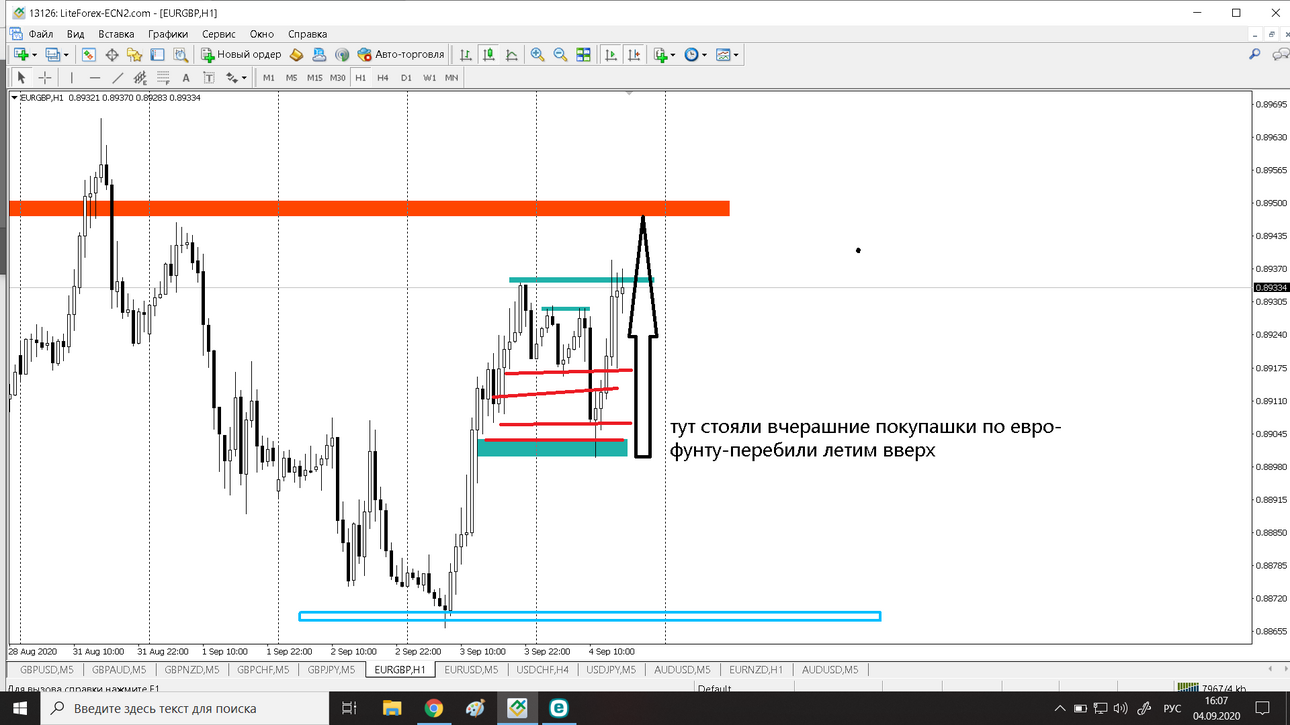The height and width of the screenshot is (725, 1290).
Task: Set timeframe to H4
Action: [x=383, y=77]
